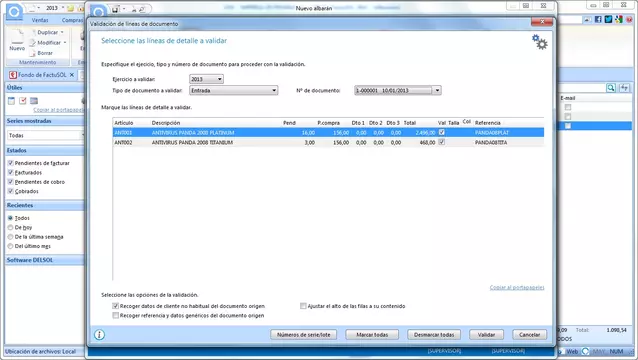This screenshot has width=638, height=360.
Task: Select the De hoy radio option
Action: click(x=11, y=227)
